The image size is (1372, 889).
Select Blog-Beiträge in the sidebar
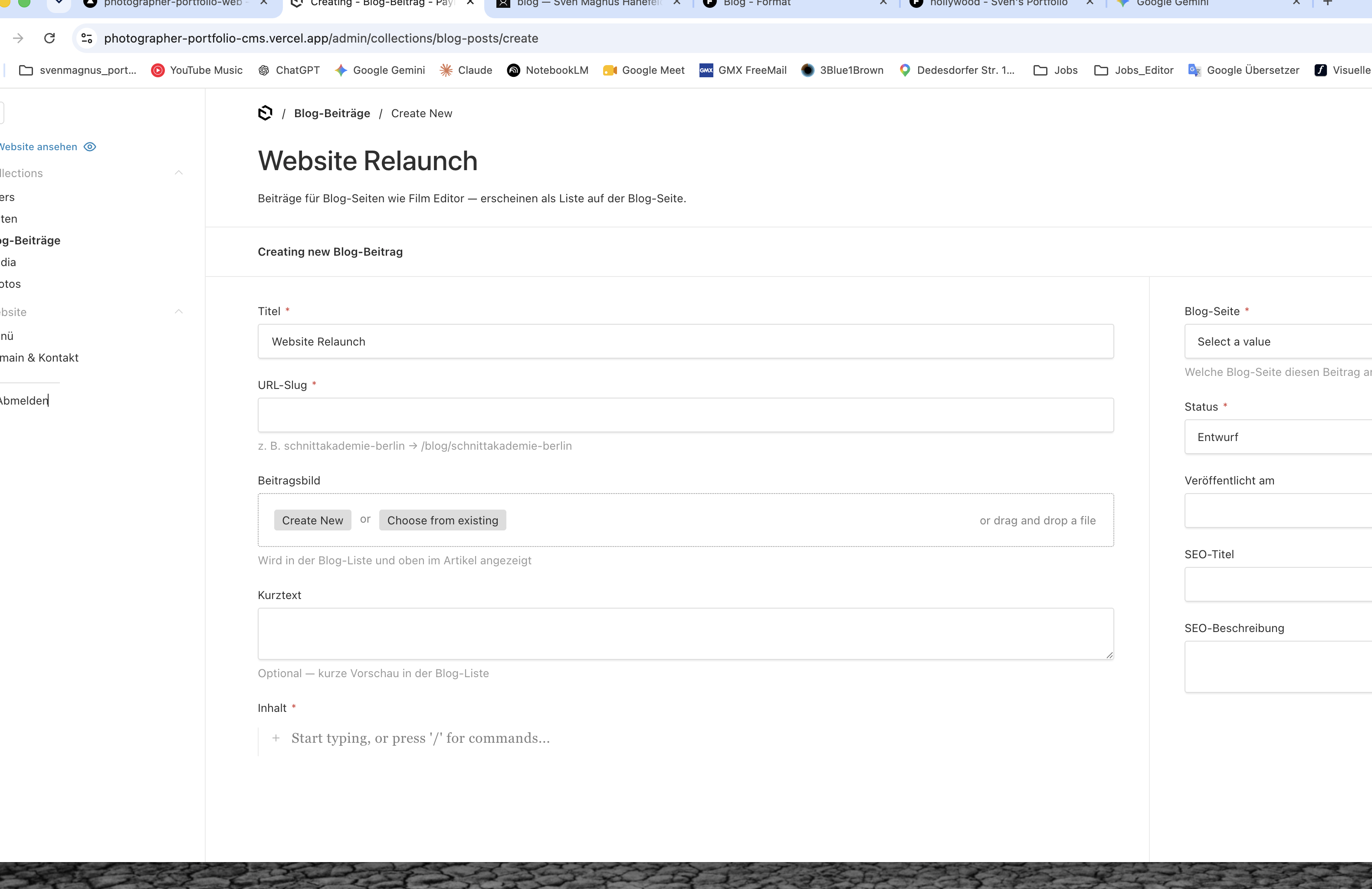[x=30, y=240]
